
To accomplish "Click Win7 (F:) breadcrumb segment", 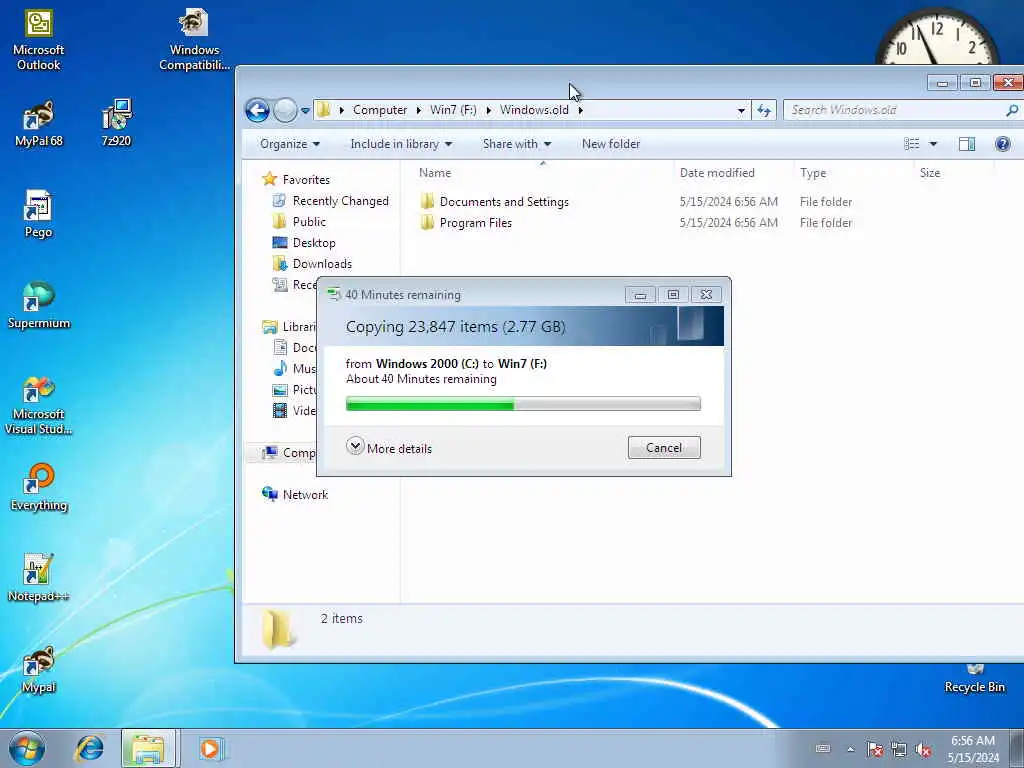I will pos(453,110).
